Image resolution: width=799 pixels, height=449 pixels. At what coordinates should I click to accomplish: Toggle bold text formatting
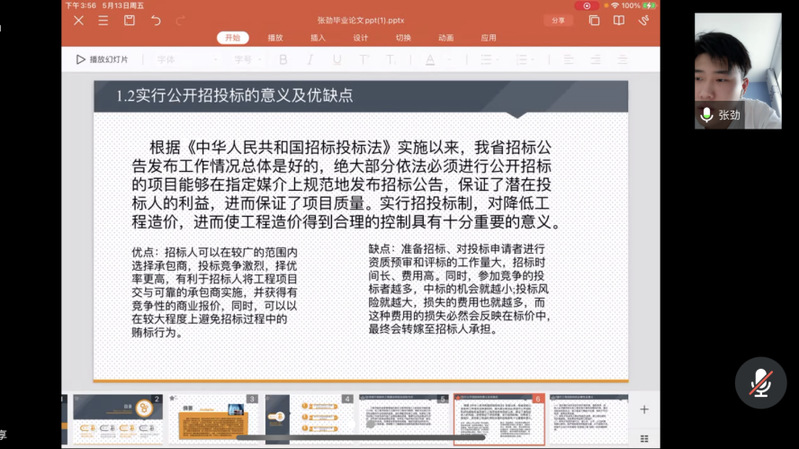(283, 60)
